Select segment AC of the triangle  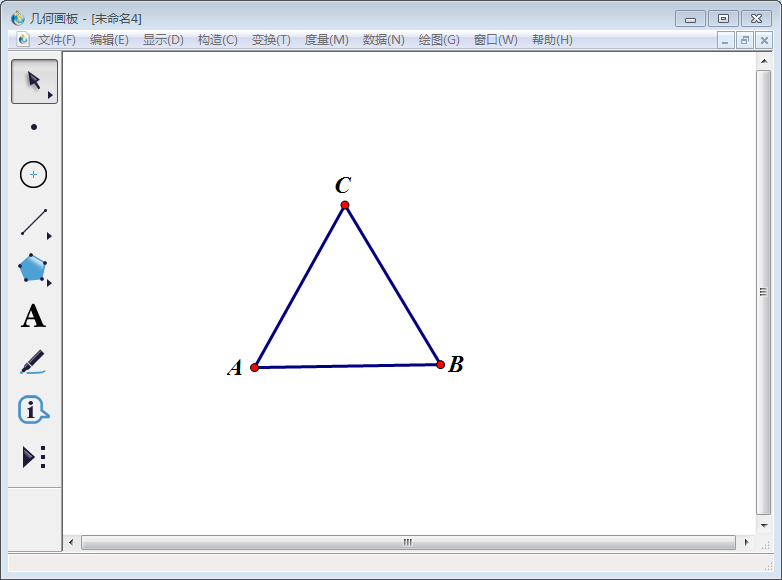(x=299, y=286)
